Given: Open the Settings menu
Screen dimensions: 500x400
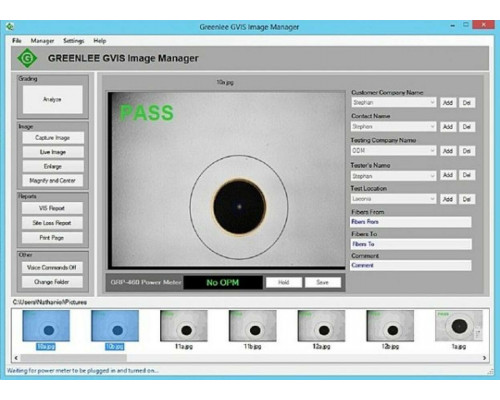Looking at the screenshot, I should point(74,41).
